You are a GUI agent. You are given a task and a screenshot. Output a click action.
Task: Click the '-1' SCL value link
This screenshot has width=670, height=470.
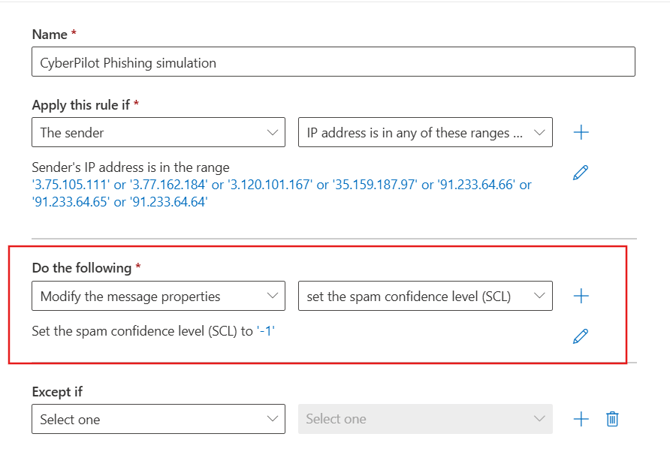[x=265, y=331]
